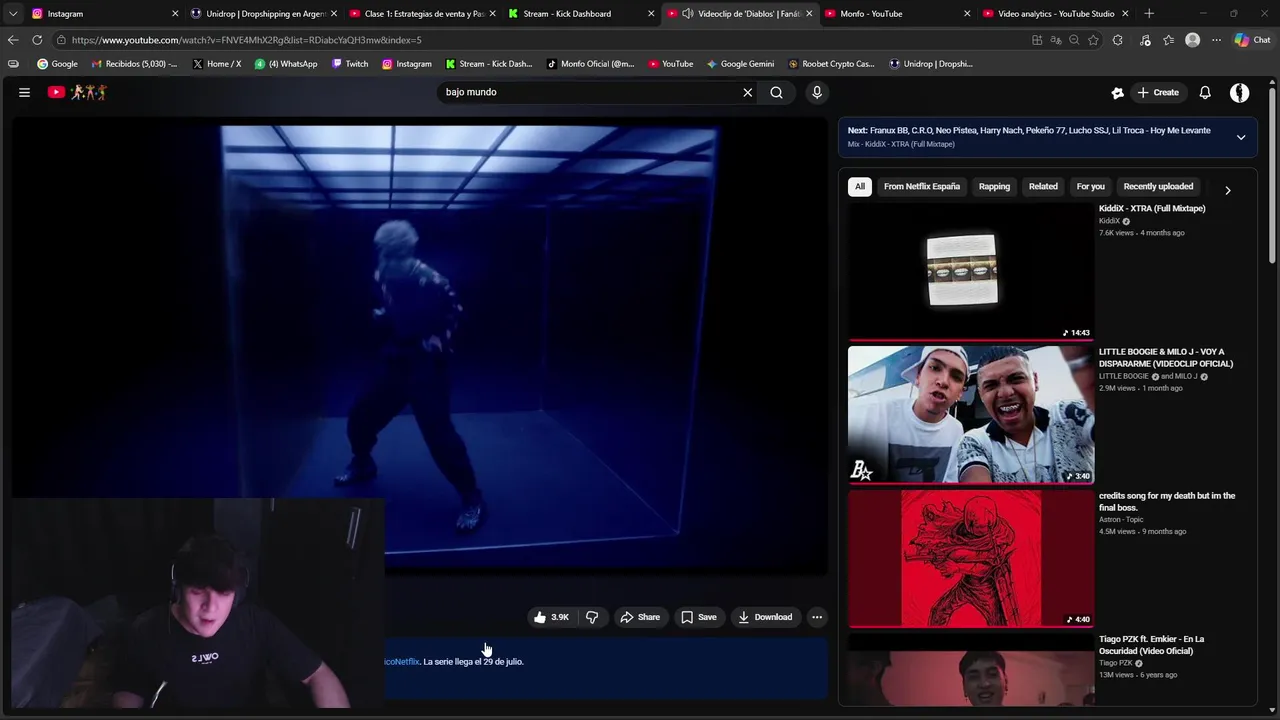1280x720 pixels.
Task: Open credits song final boss thumbnail
Action: point(971,558)
